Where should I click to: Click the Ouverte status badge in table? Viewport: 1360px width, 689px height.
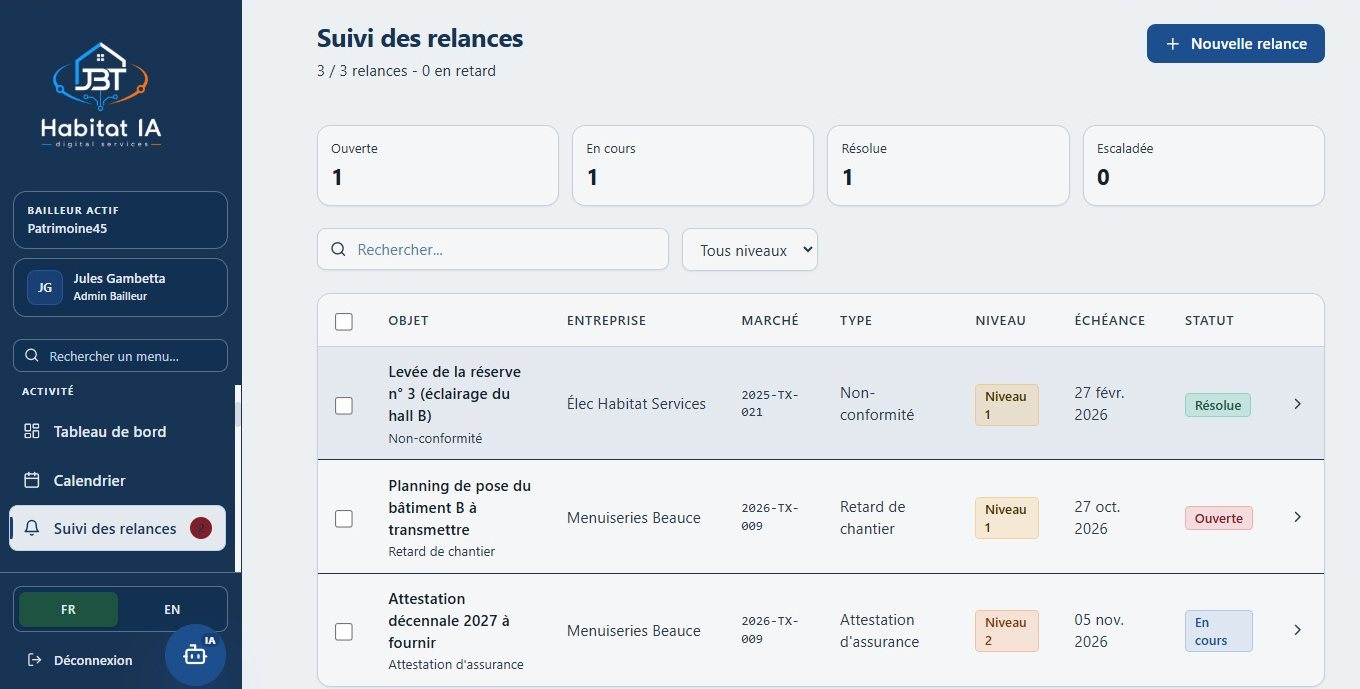tap(1219, 518)
